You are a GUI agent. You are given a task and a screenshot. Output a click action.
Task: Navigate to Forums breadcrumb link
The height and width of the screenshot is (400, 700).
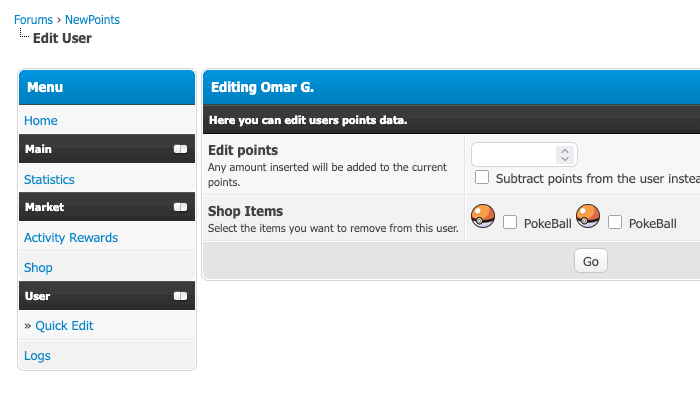click(x=33, y=20)
